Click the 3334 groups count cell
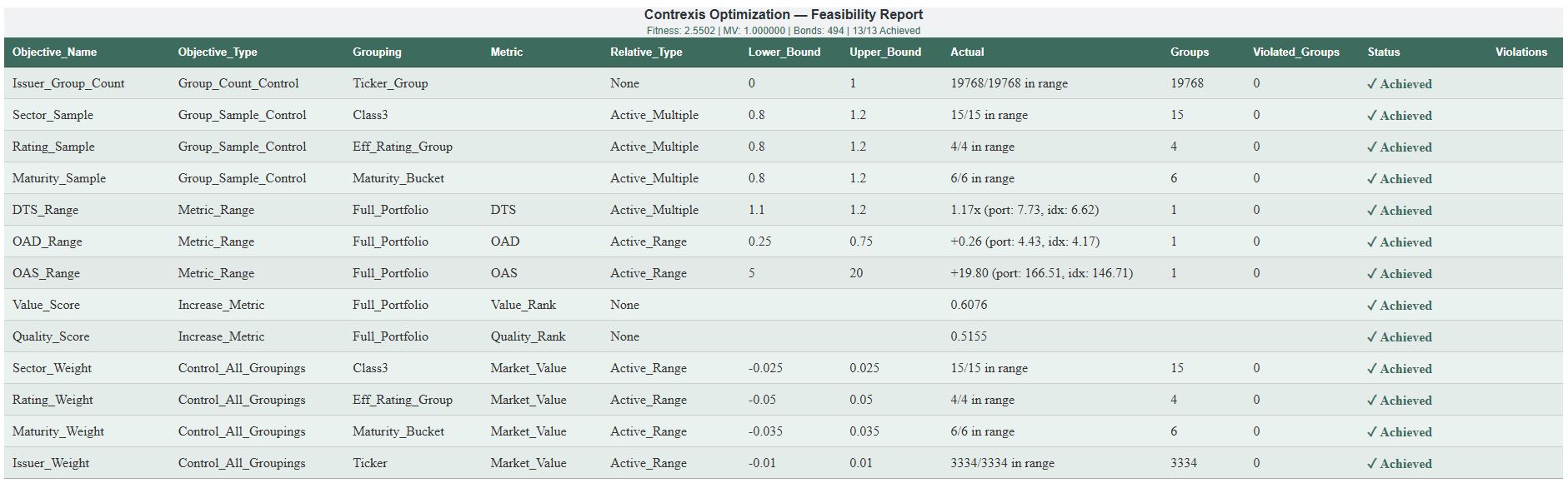Viewport: 1568px width, 483px height. pos(1184,463)
